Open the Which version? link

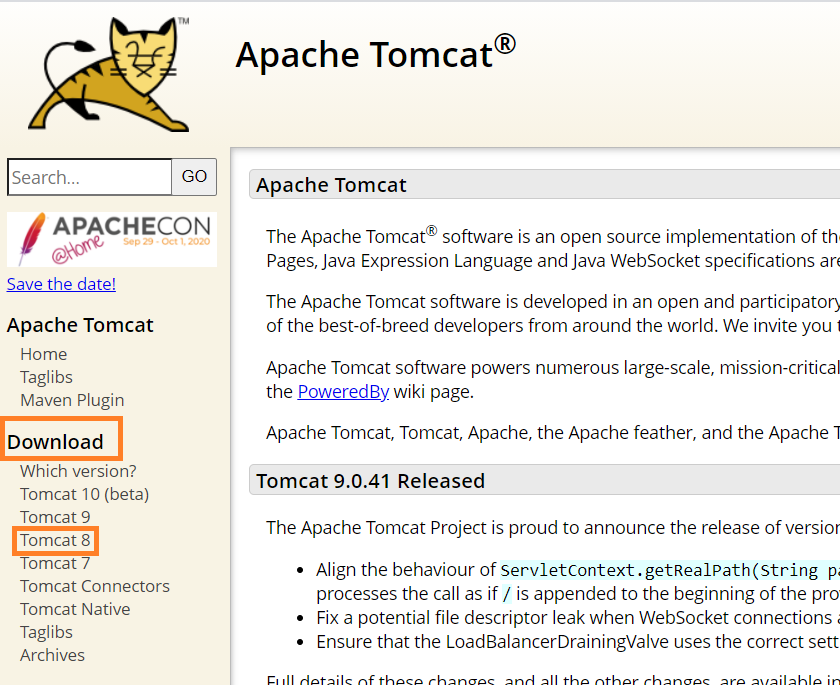pos(78,471)
